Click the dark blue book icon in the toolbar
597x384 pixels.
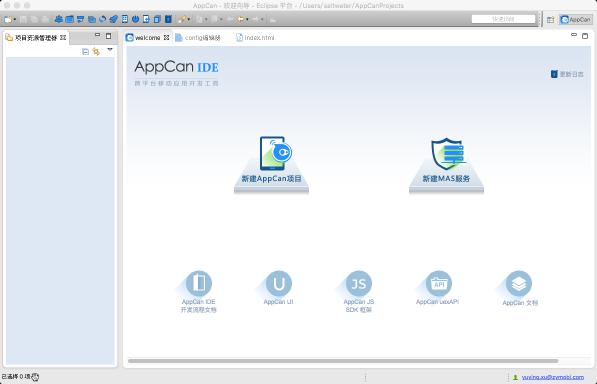pos(168,19)
